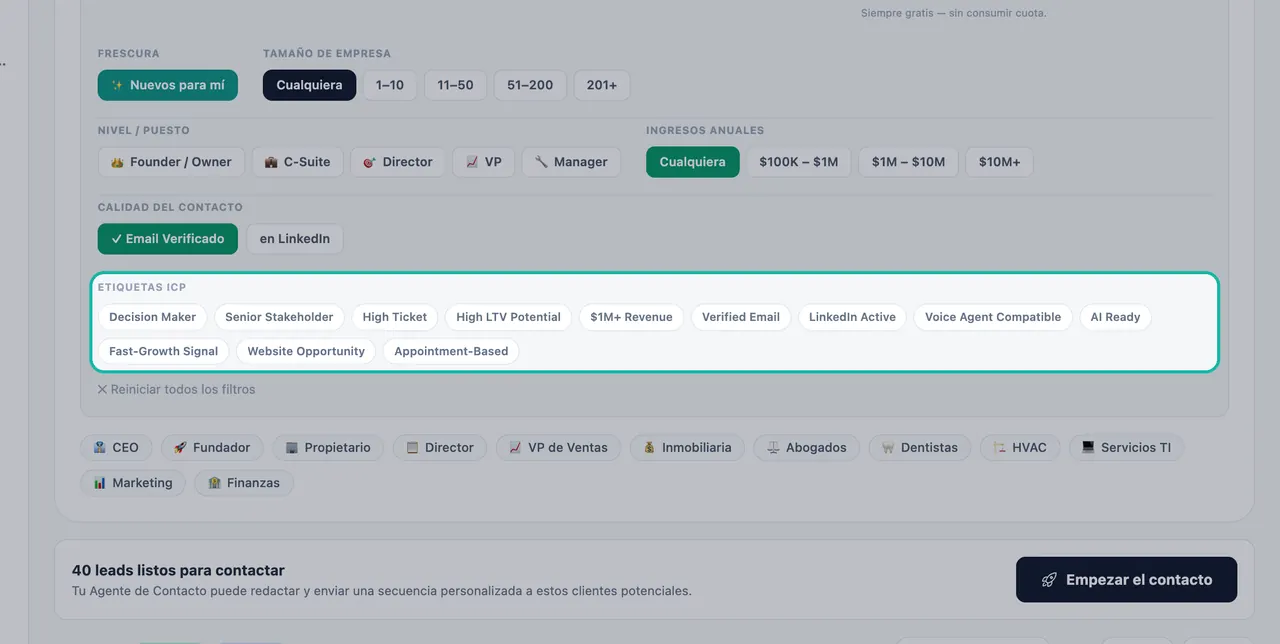Choose the 1–10 company size
The width and height of the screenshot is (1280, 644).
pyautogui.click(x=390, y=85)
